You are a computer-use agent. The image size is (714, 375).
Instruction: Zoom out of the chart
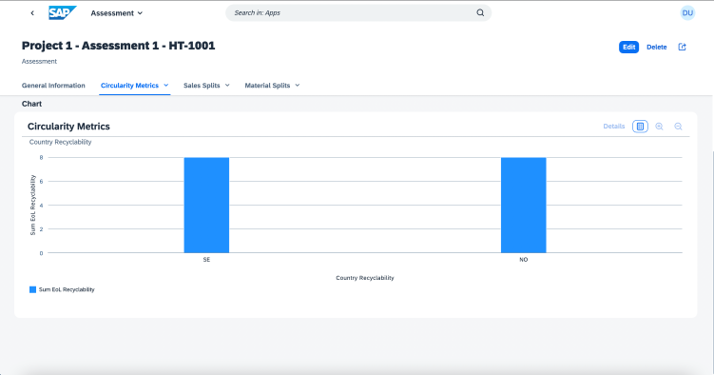678,127
